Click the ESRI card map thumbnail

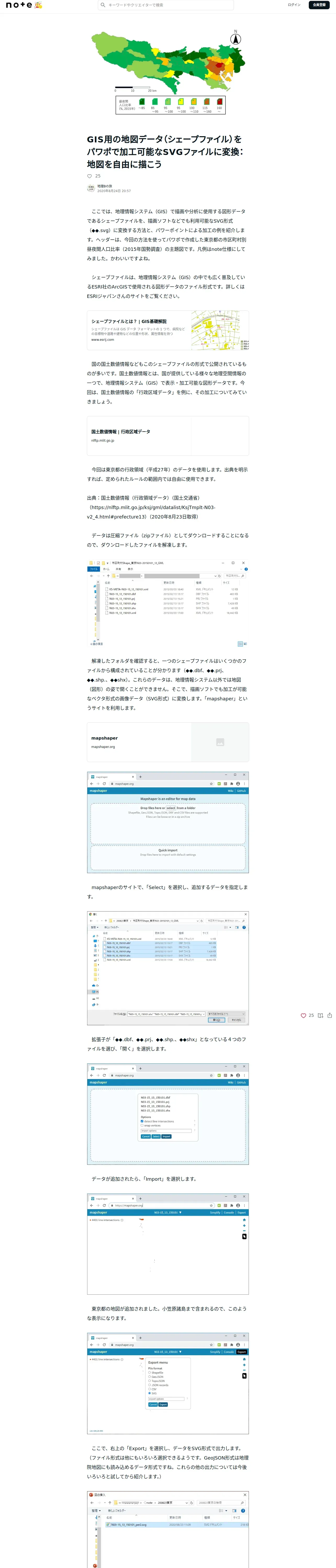220,331
